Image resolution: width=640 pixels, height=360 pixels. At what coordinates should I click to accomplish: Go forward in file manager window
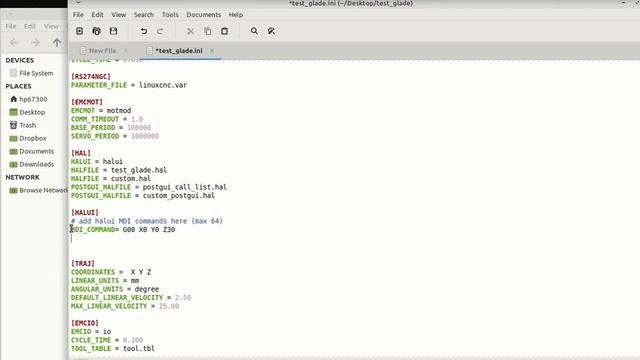click(x=35, y=42)
